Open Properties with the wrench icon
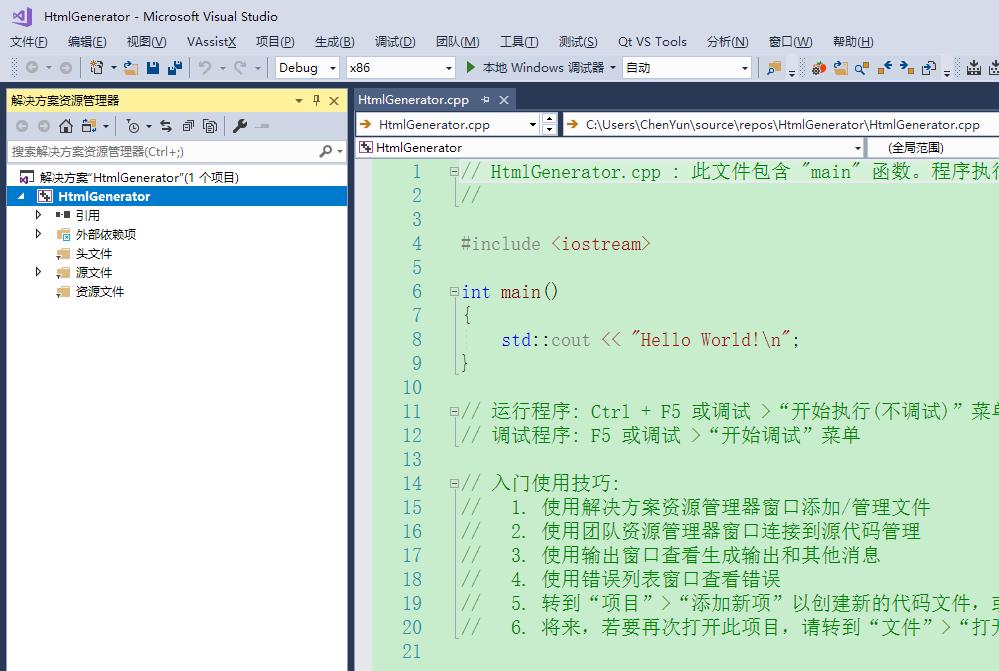 (240, 126)
